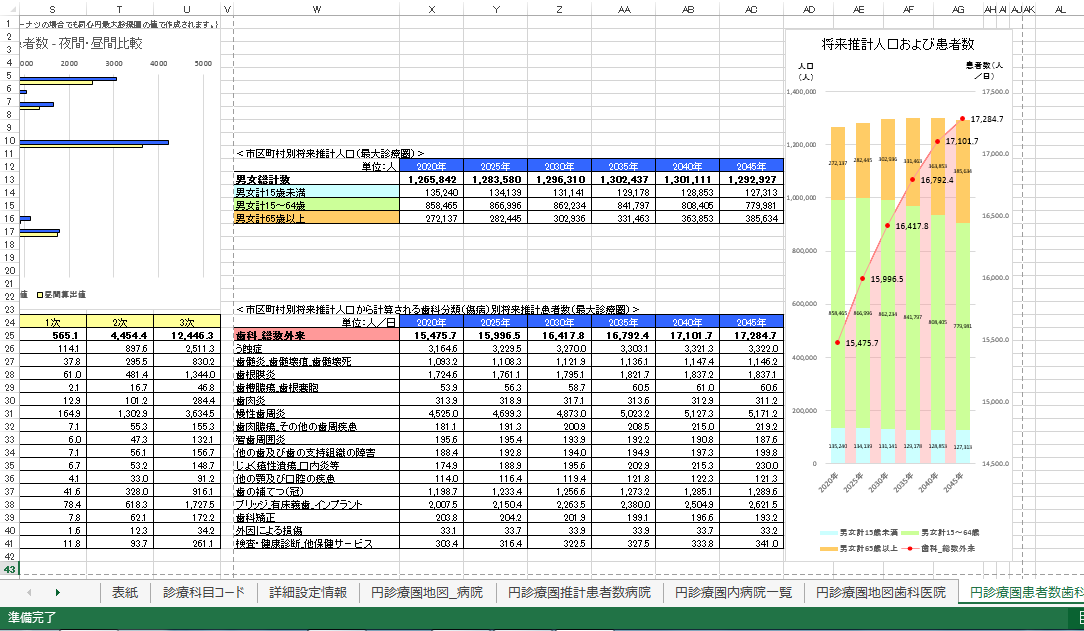
Task: Select the 男女計15歳未満 table cell
Action: (317, 192)
